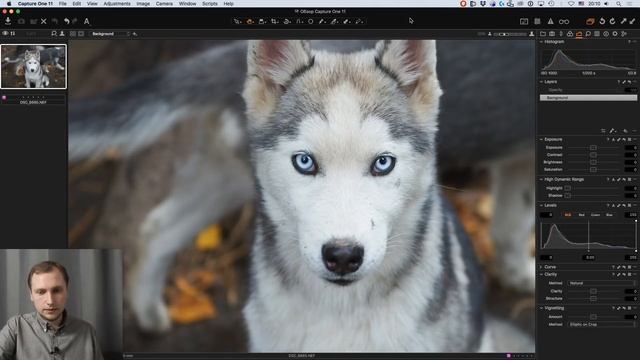Rotate image left with counterclockwise icon
This screenshot has width=640, height=360.
[x=602, y=21]
